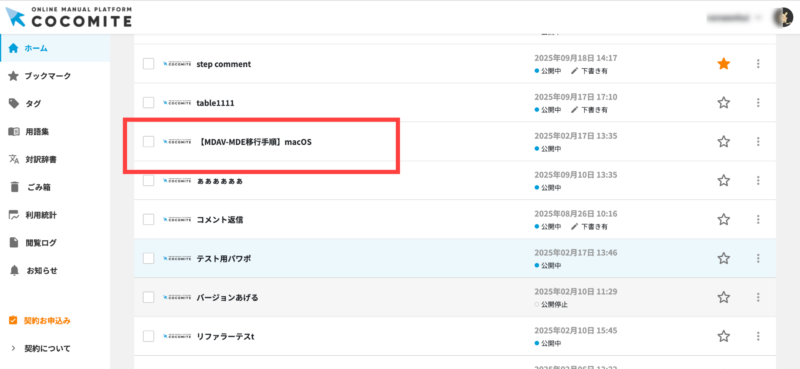Open the 【MDAV-MDE移行手順】macOS manual
Image resolution: width=800 pixels, height=369 pixels.
point(254,142)
